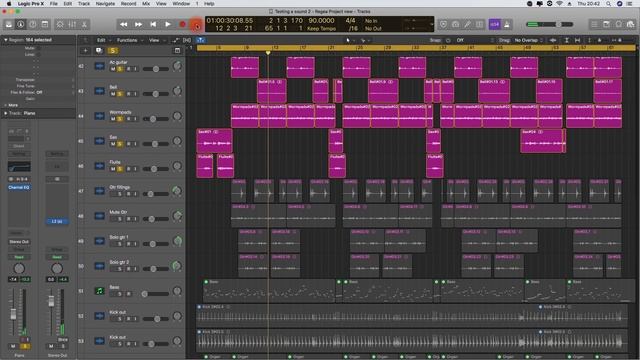Toggle input monitoring on Solo gtr 1 track
The image size is (640, 360).
135,244
